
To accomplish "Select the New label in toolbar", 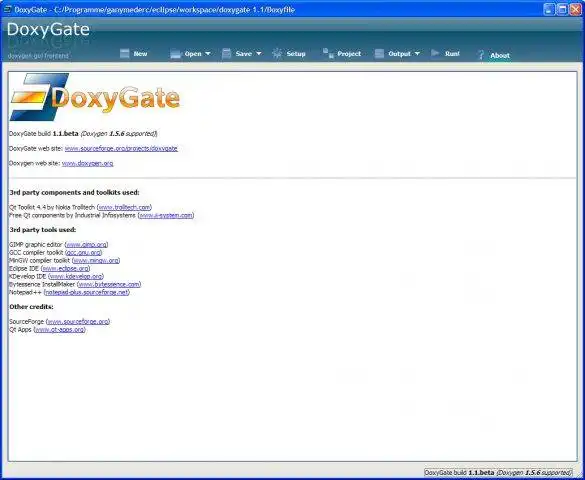I will pos(140,54).
